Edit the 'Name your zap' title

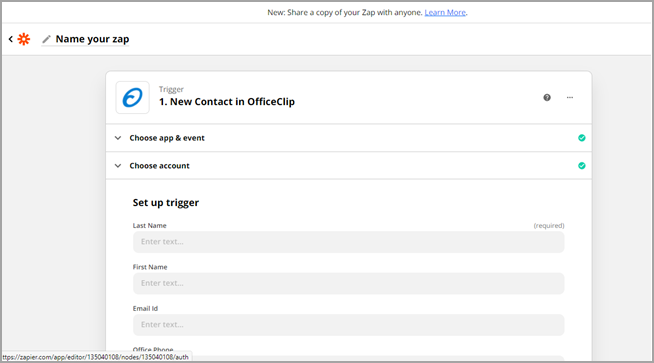pyautogui.click(x=92, y=39)
